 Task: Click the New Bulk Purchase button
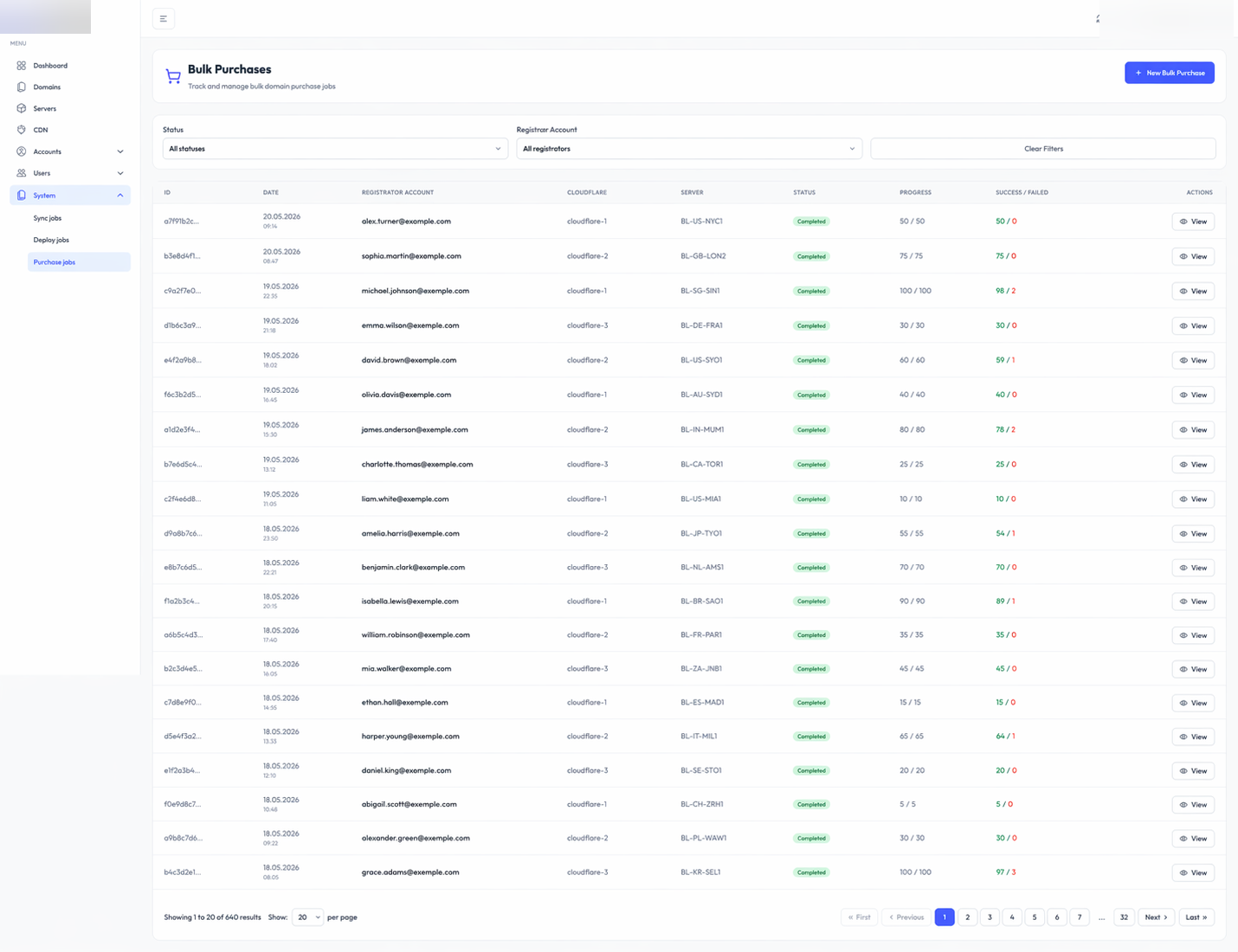[1170, 73]
